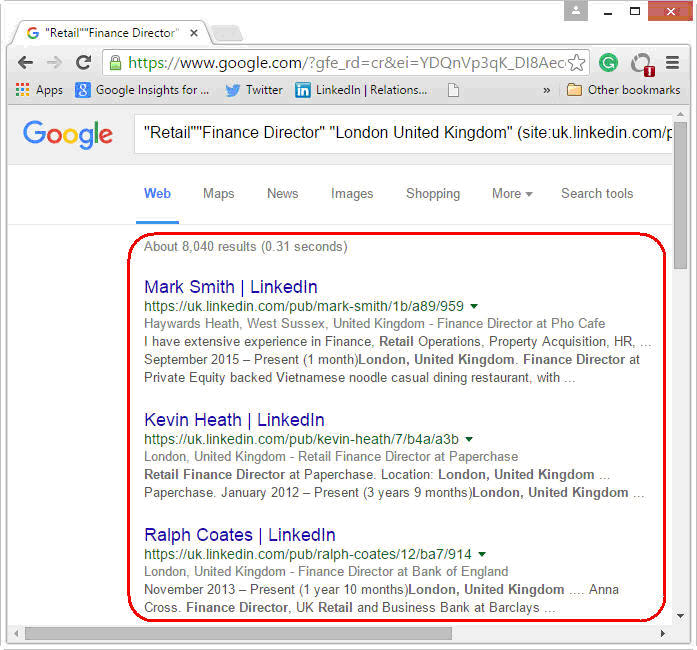Click the browser forward arrow

(54, 63)
